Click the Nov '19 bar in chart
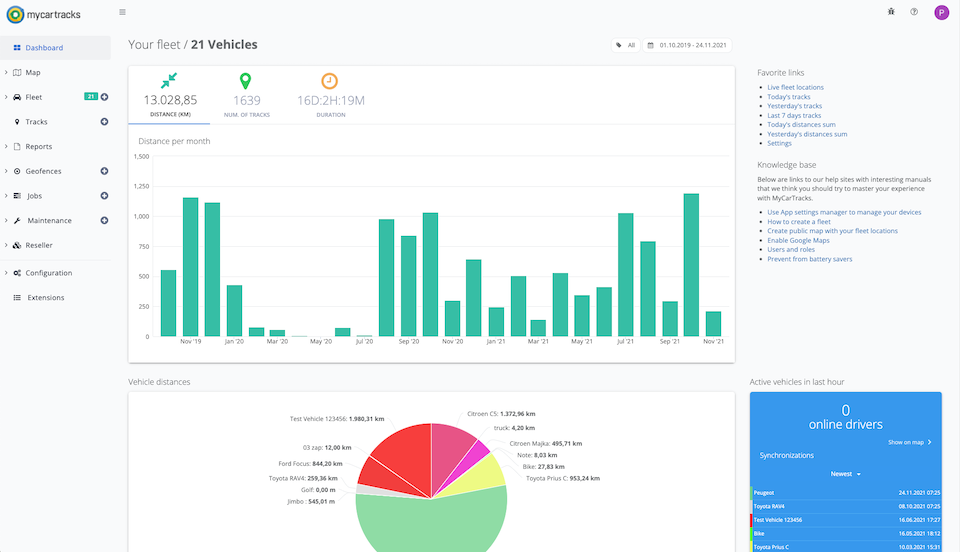Viewport: 960px width, 552px height. click(x=190, y=267)
